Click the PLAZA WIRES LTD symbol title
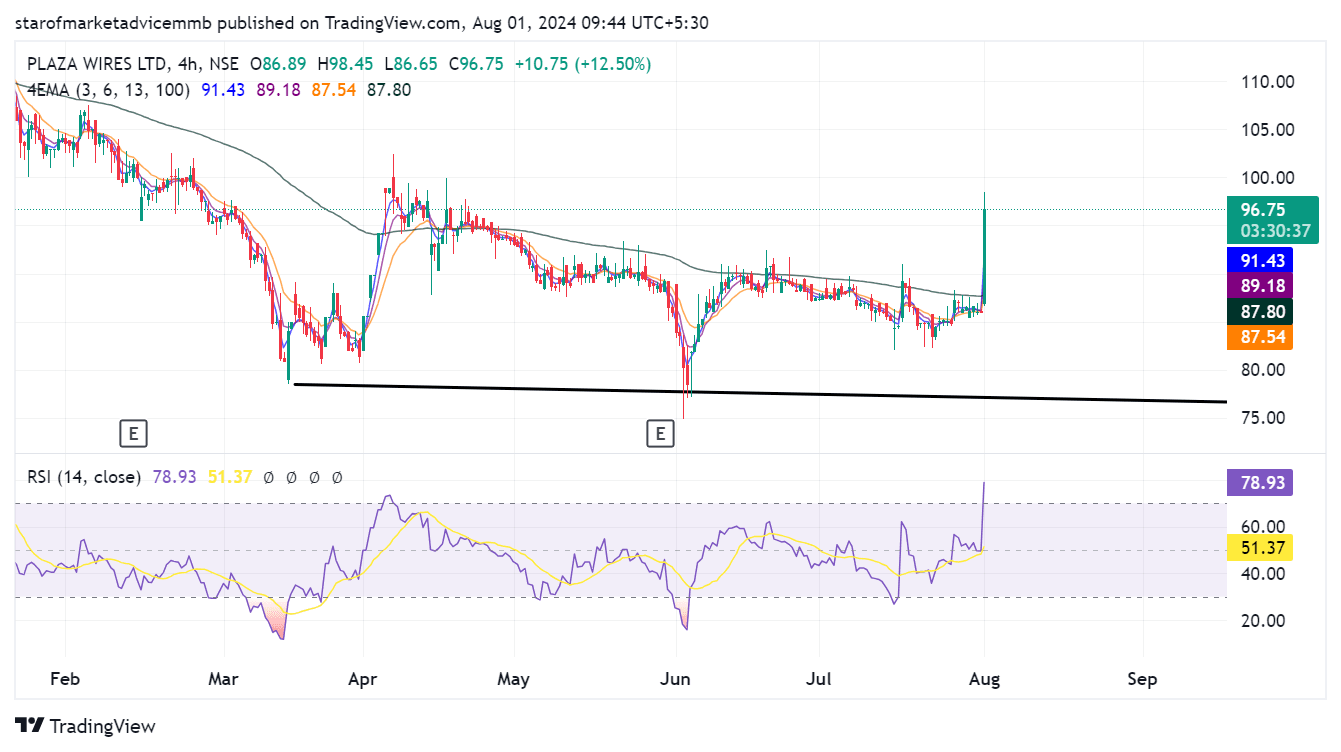The image size is (1341, 752). click(97, 64)
